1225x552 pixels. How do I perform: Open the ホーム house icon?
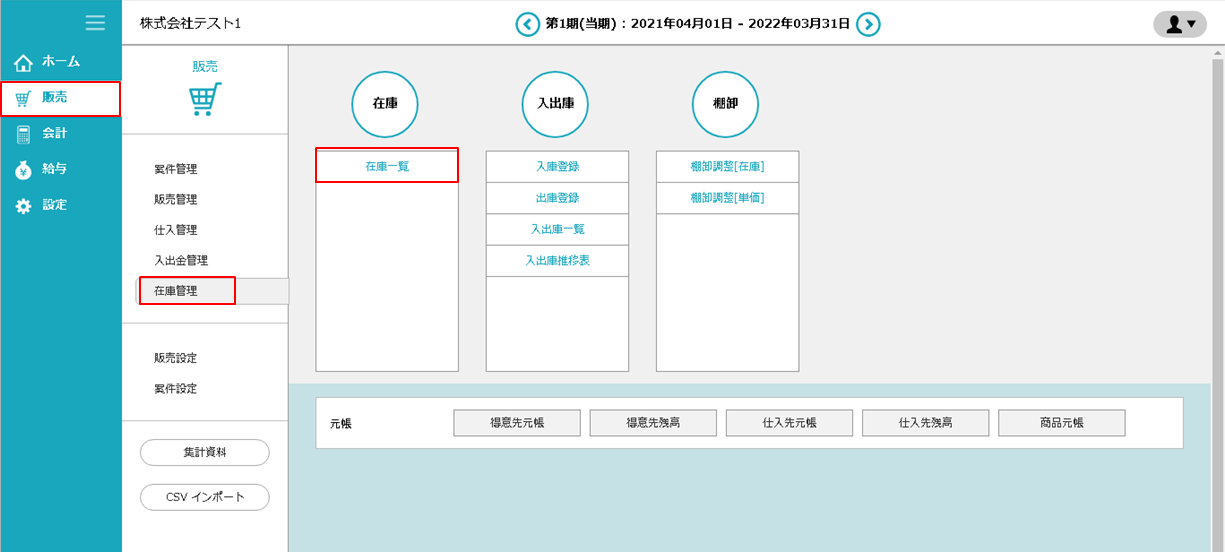tap(23, 63)
